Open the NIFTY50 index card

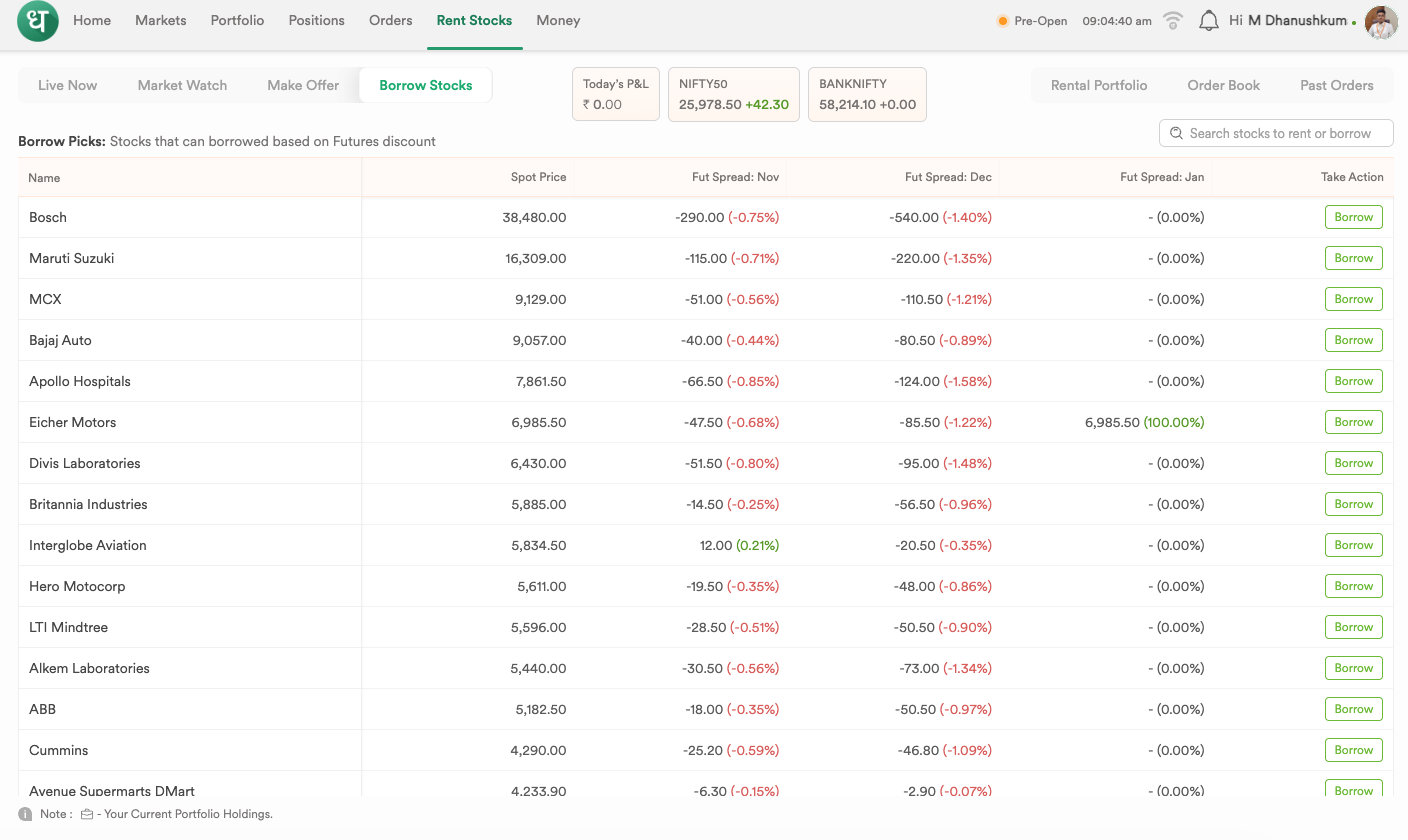[x=733, y=94]
